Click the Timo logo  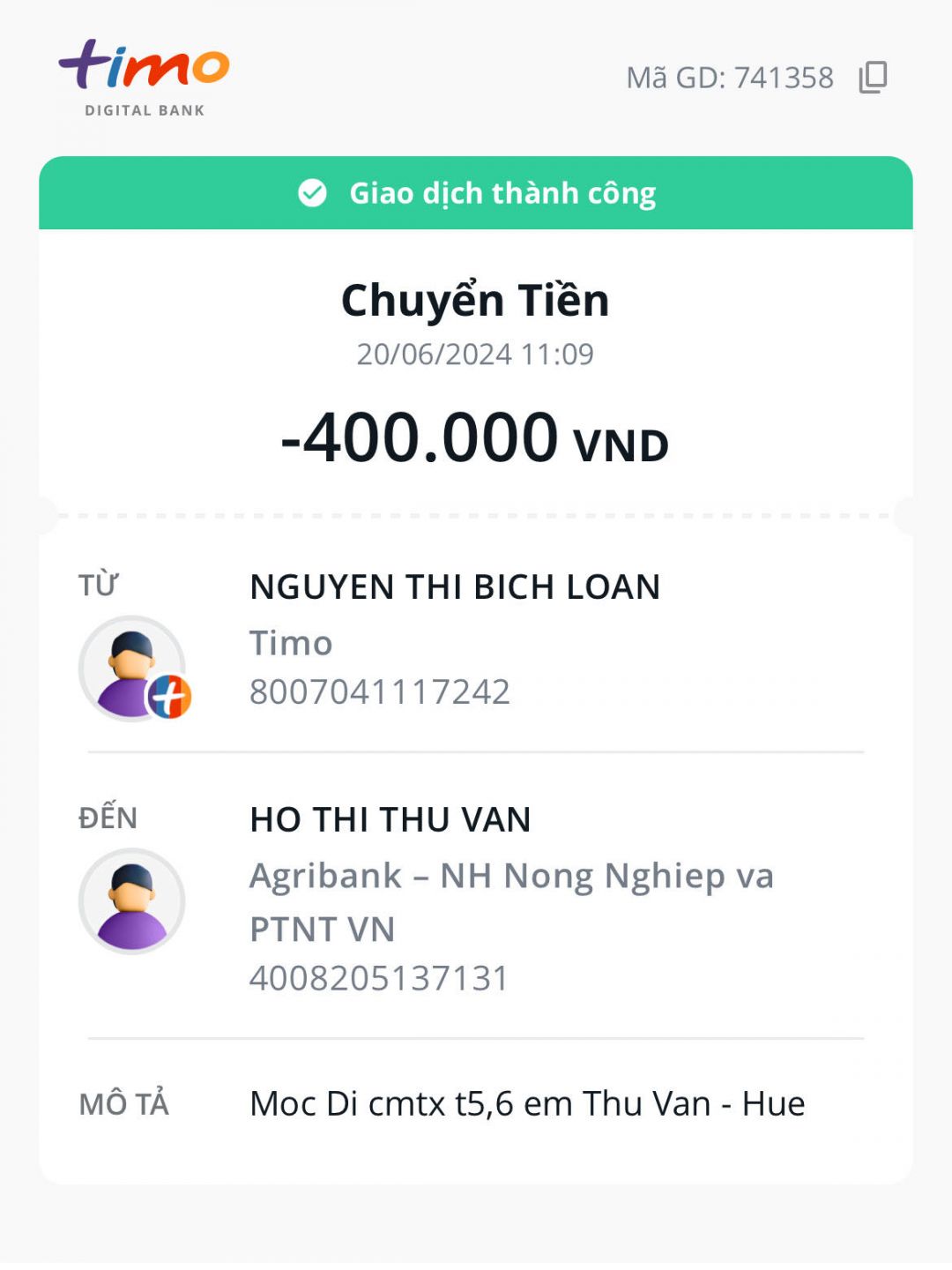[144, 65]
